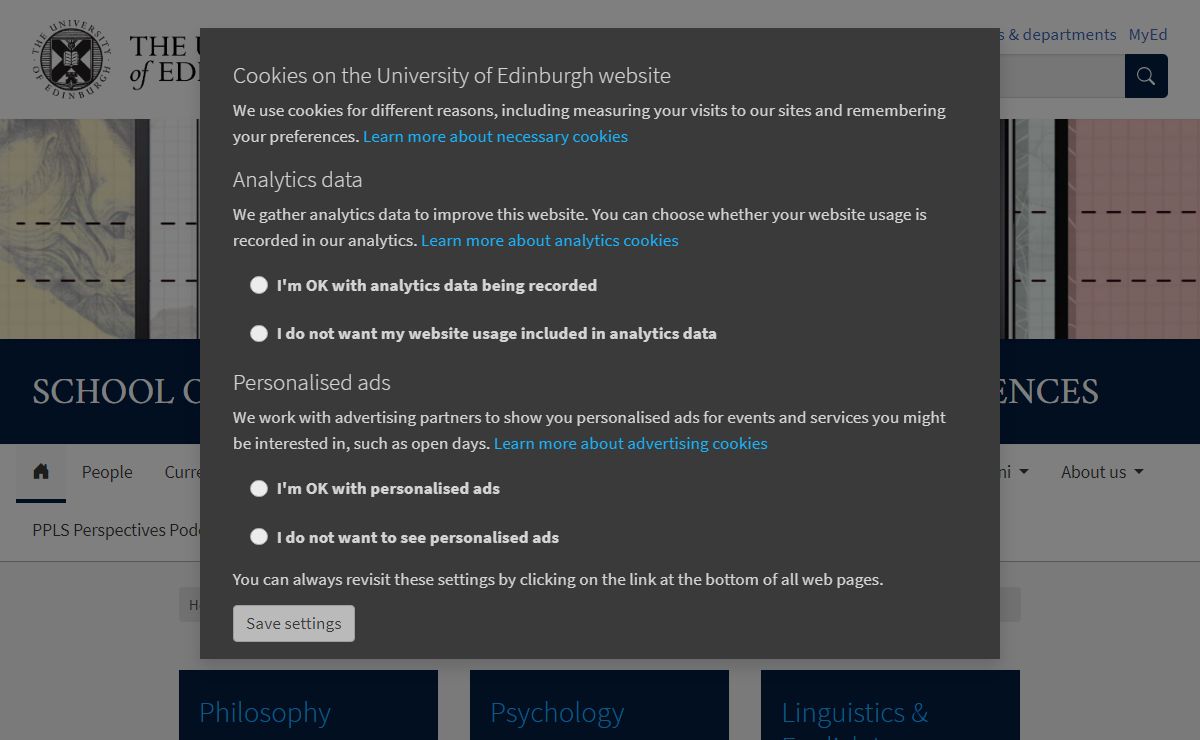Open the People navigation item

tap(107, 472)
